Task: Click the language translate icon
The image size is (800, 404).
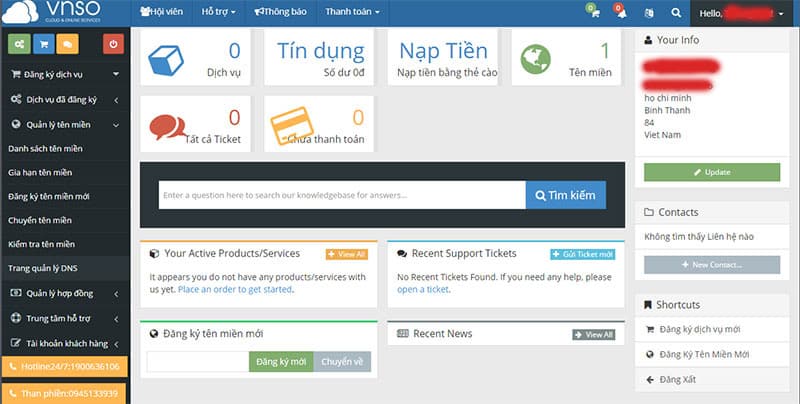Action: click(649, 13)
